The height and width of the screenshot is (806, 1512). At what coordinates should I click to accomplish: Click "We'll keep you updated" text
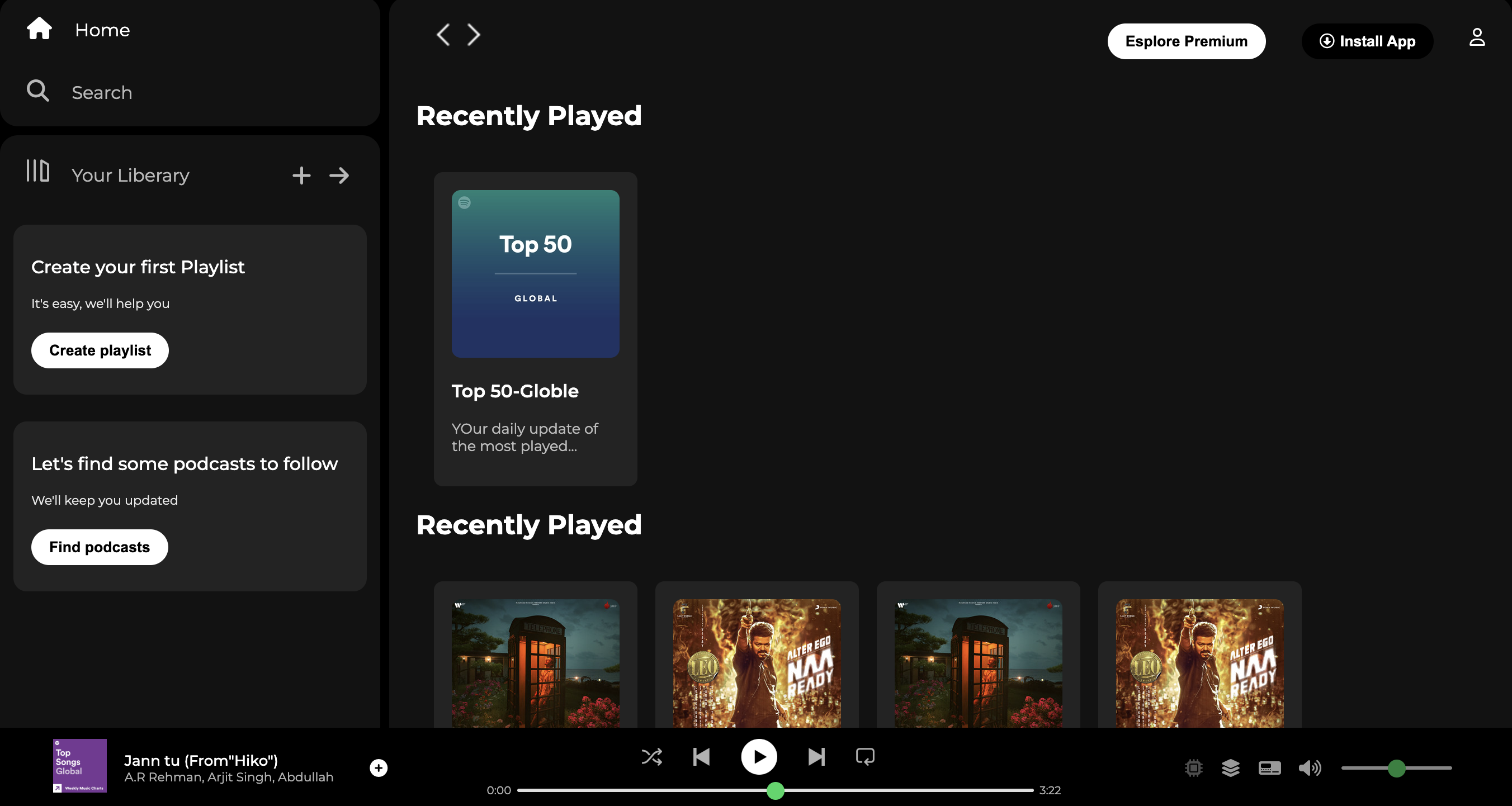105,500
